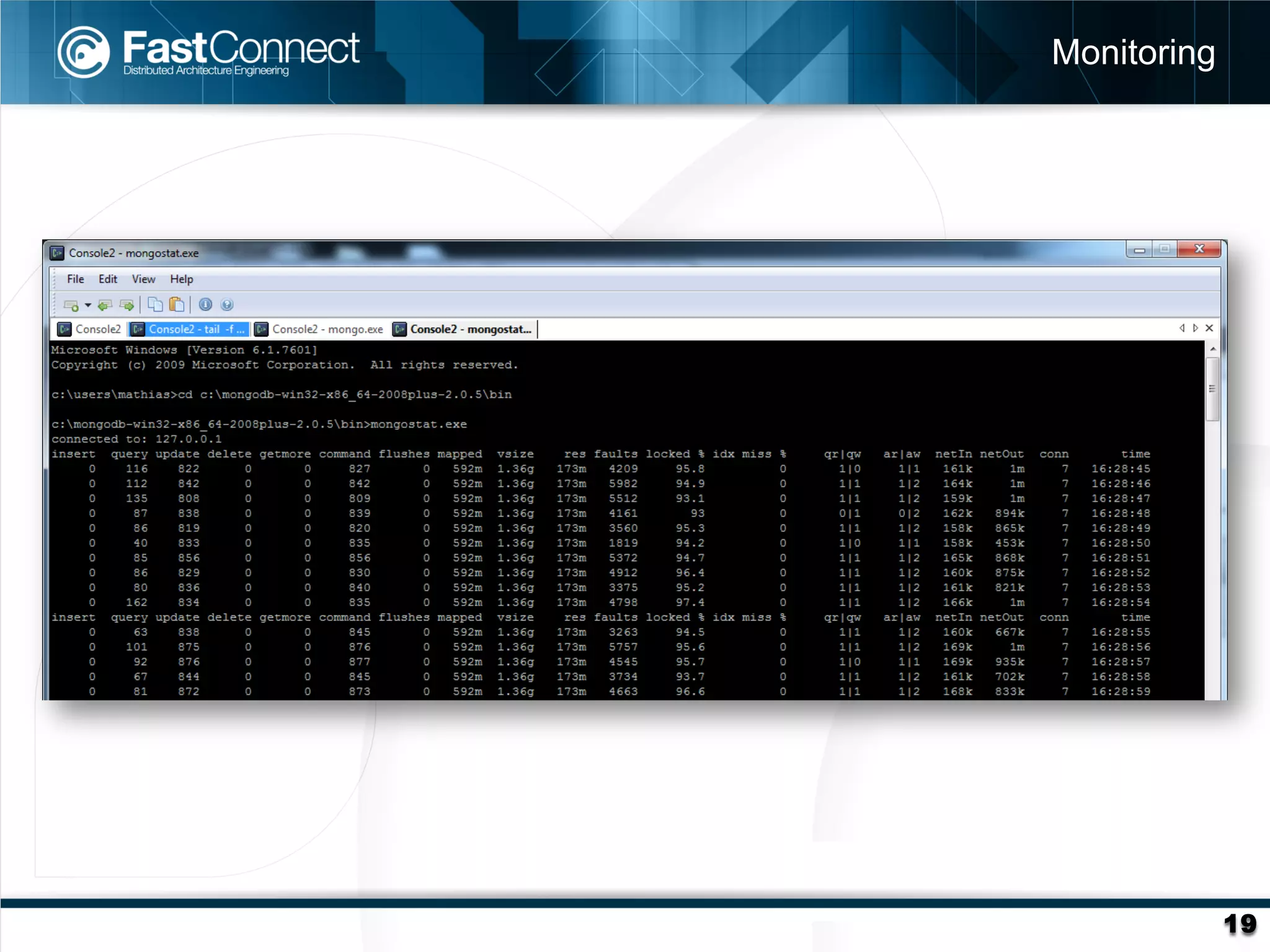Open the View menu

coord(143,279)
